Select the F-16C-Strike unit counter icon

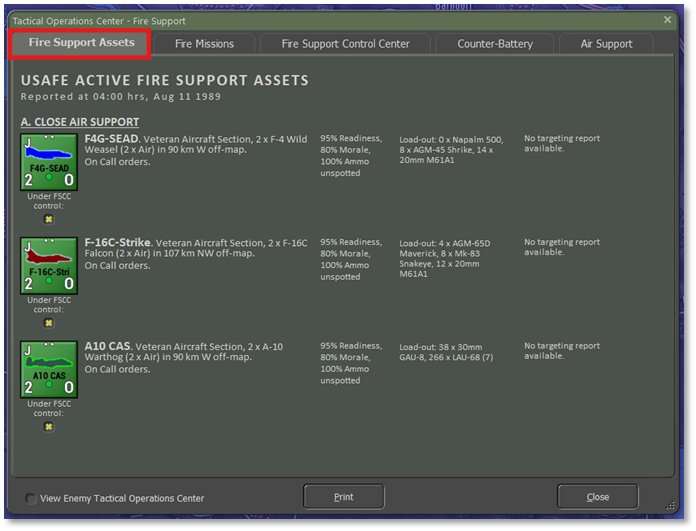click(x=49, y=264)
